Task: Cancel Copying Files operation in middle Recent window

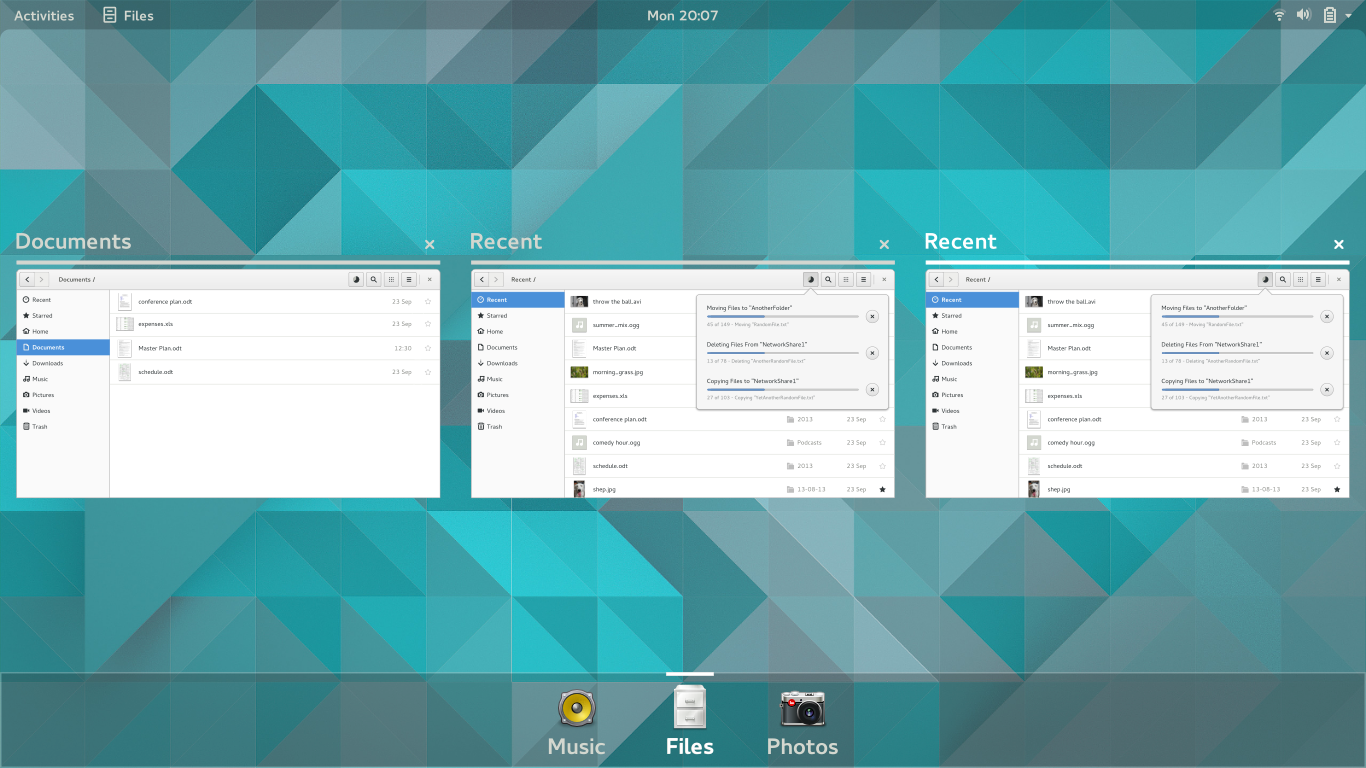Action: (x=872, y=389)
